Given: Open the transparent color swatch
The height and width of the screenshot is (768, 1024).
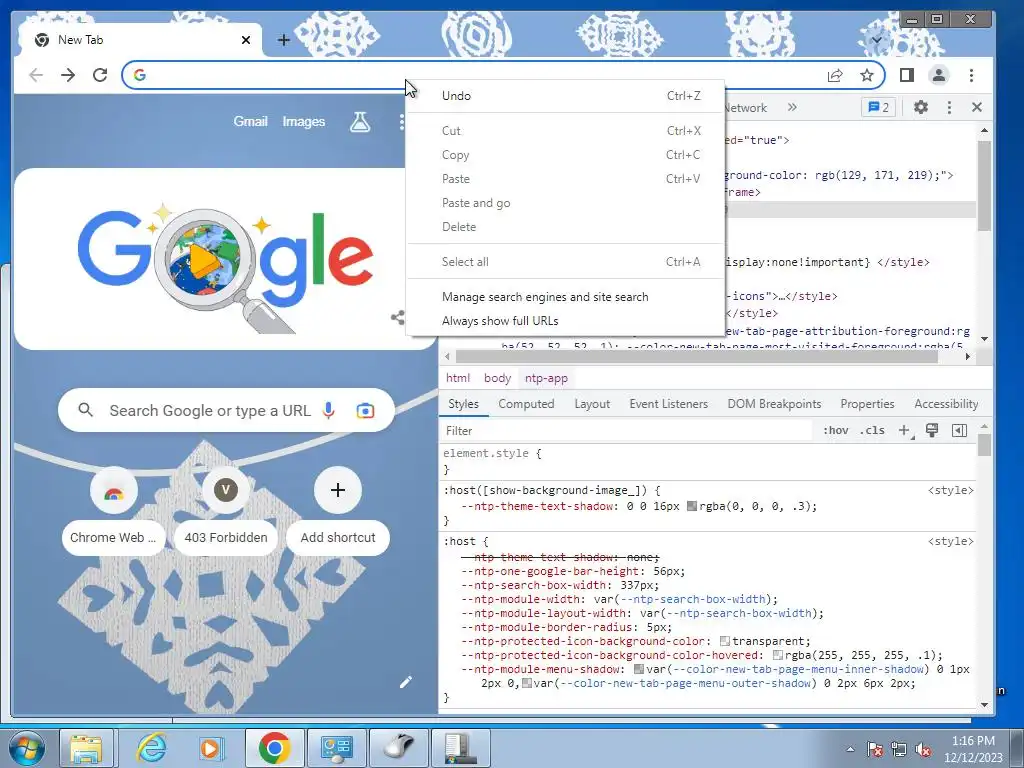Looking at the screenshot, I should 725,641.
